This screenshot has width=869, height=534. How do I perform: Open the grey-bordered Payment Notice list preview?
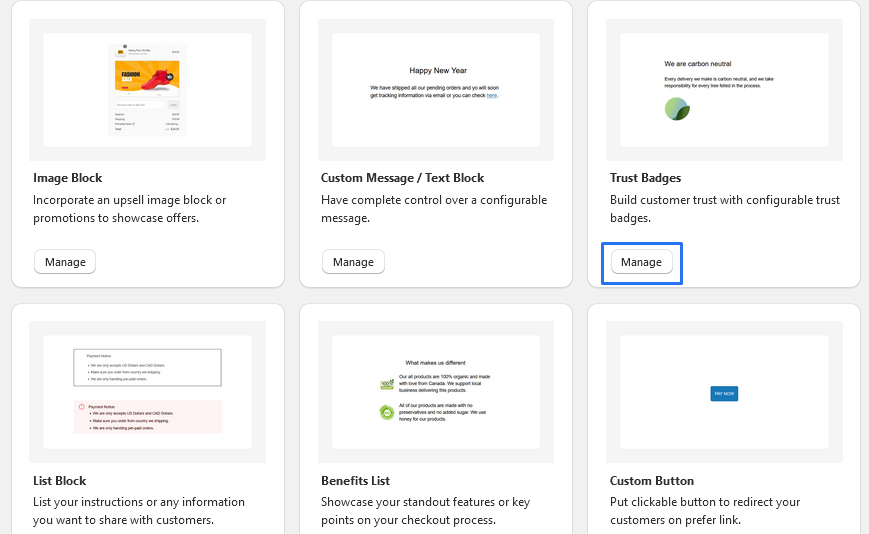[x=147, y=367]
